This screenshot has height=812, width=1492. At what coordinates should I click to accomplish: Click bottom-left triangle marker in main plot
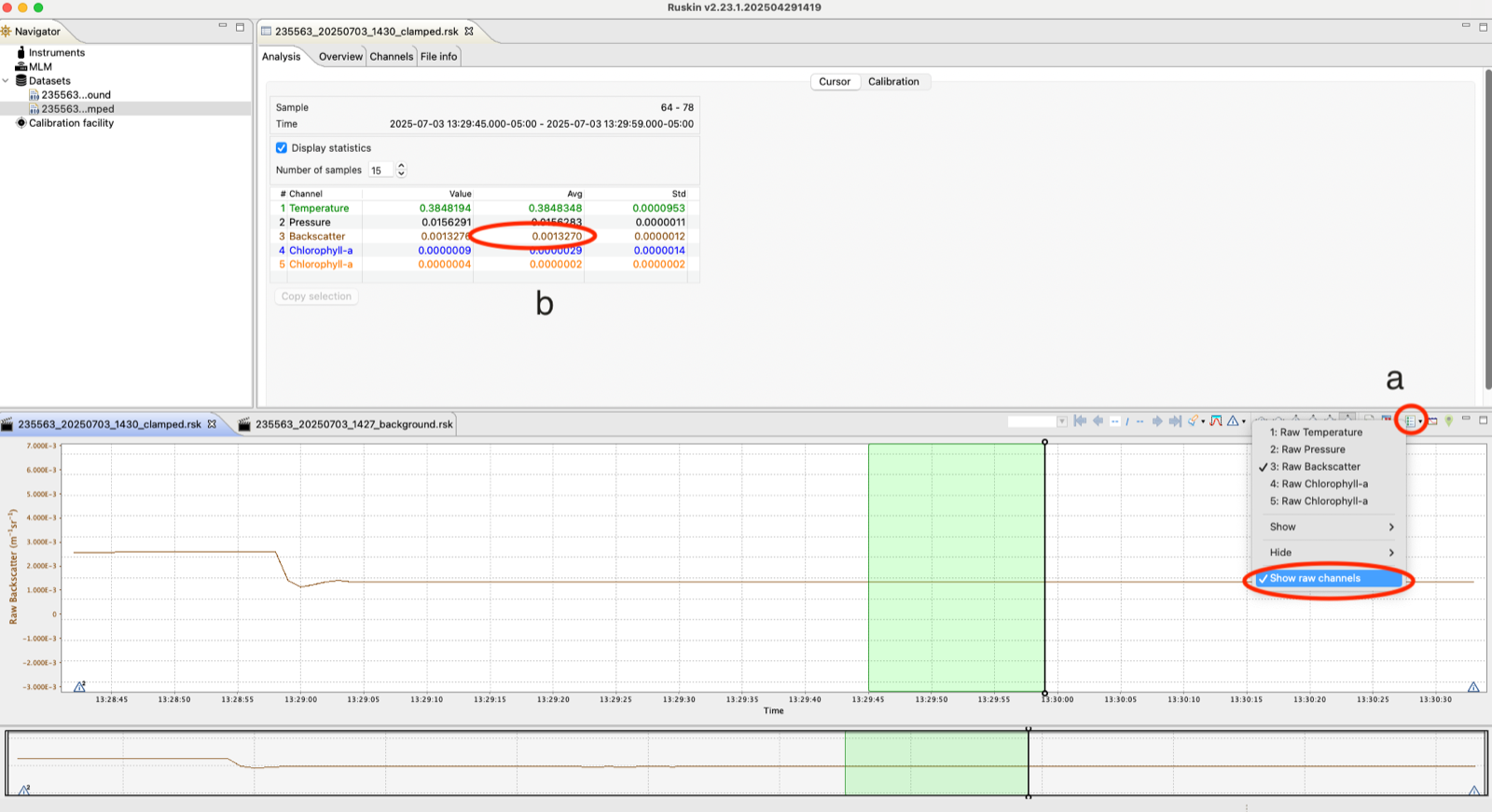coord(79,686)
